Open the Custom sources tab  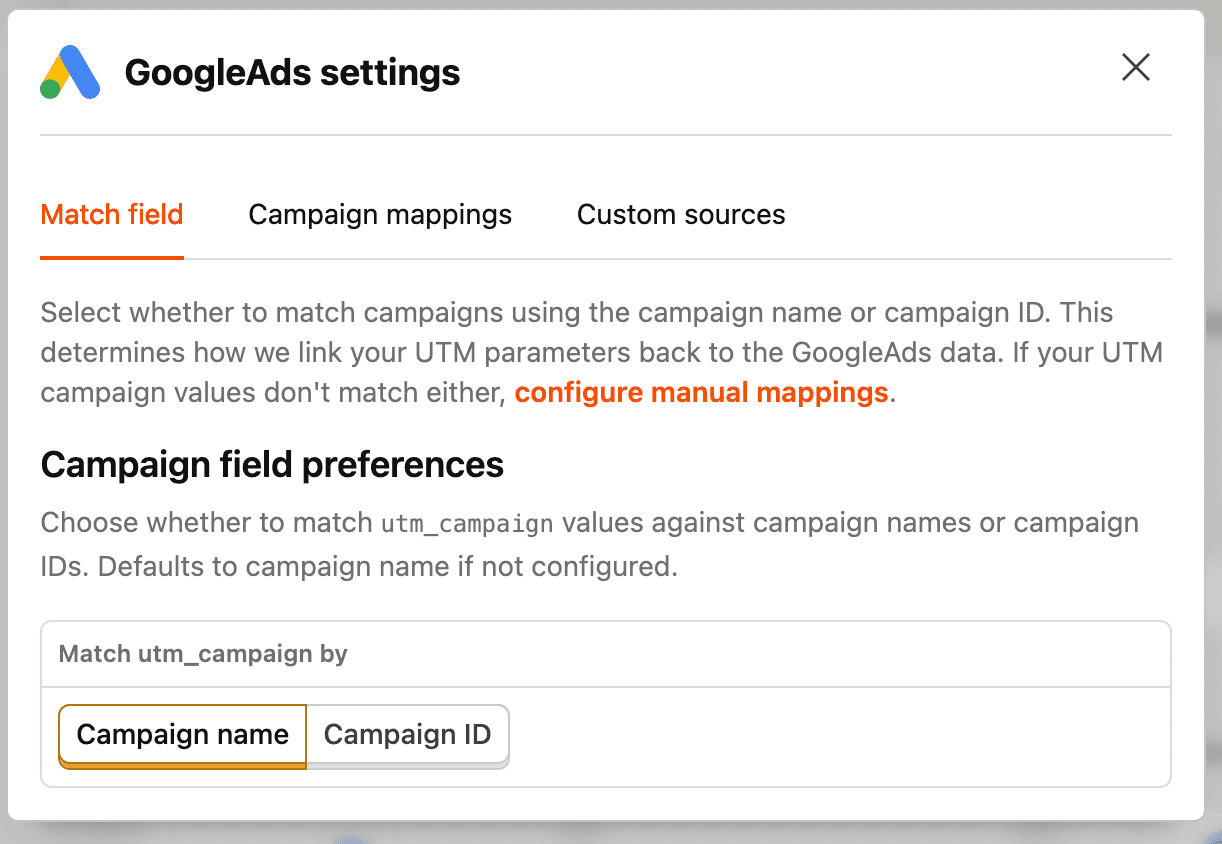(x=680, y=214)
